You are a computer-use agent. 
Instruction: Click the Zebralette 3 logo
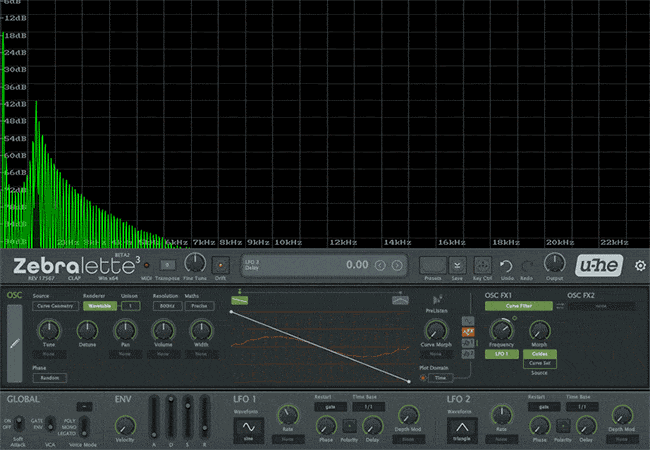pyautogui.click(x=75, y=266)
